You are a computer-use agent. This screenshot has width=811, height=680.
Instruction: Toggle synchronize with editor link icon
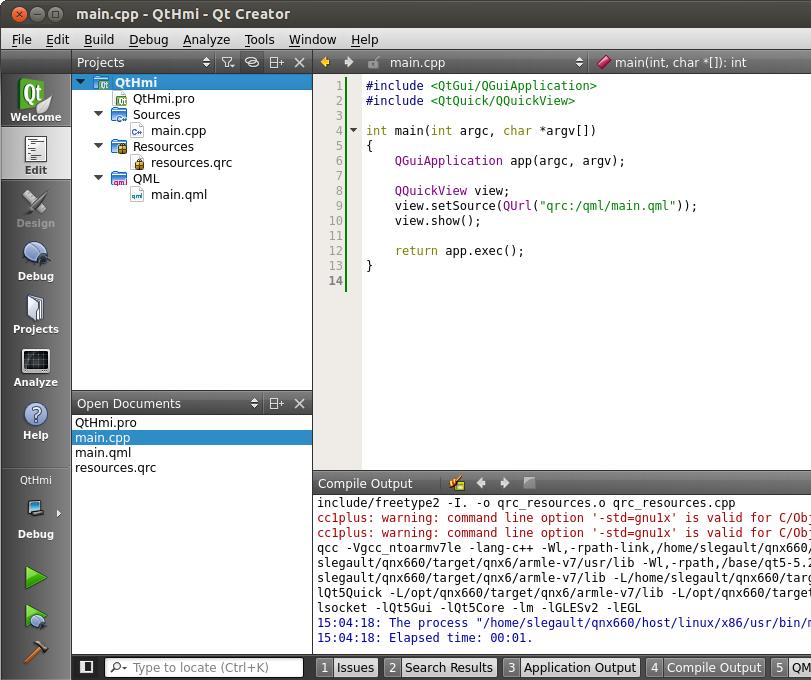click(x=252, y=63)
